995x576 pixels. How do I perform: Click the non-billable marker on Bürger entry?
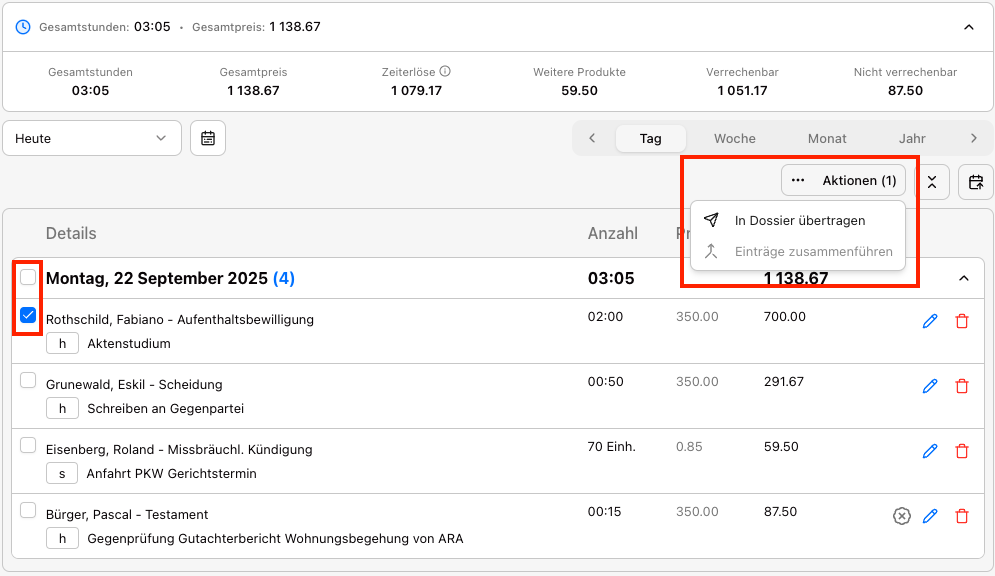pyautogui.click(x=901, y=516)
